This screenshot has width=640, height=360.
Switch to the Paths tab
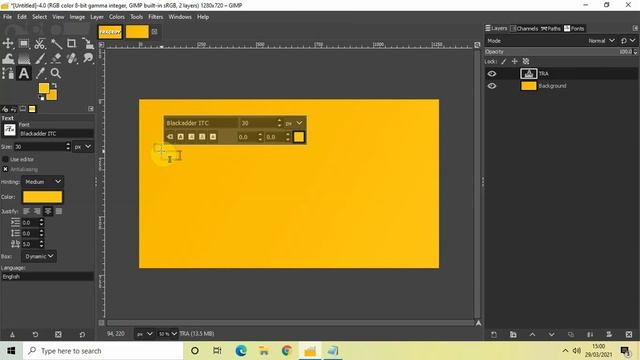(x=551, y=29)
